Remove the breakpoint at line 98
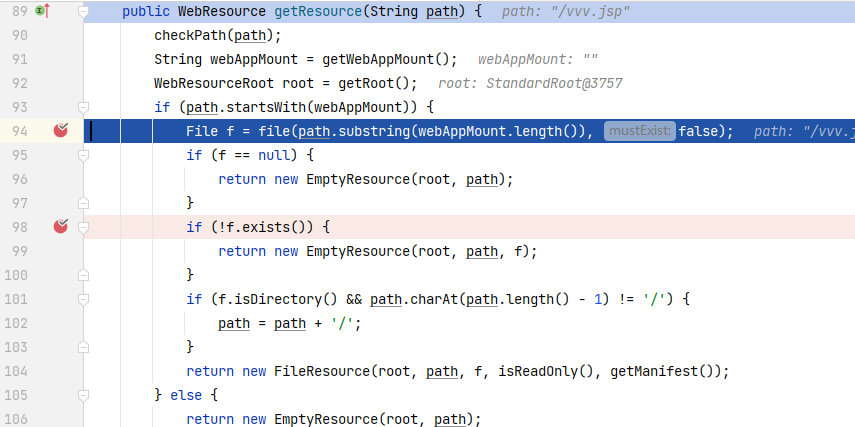This screenshot has width=855, height=427. [60, 227]
